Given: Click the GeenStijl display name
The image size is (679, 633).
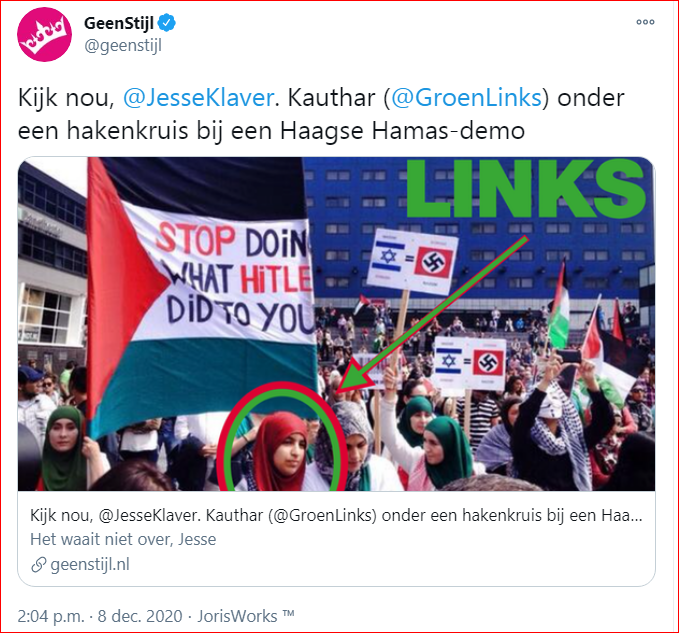Looking at the screenshot, I should click(119, 23).
